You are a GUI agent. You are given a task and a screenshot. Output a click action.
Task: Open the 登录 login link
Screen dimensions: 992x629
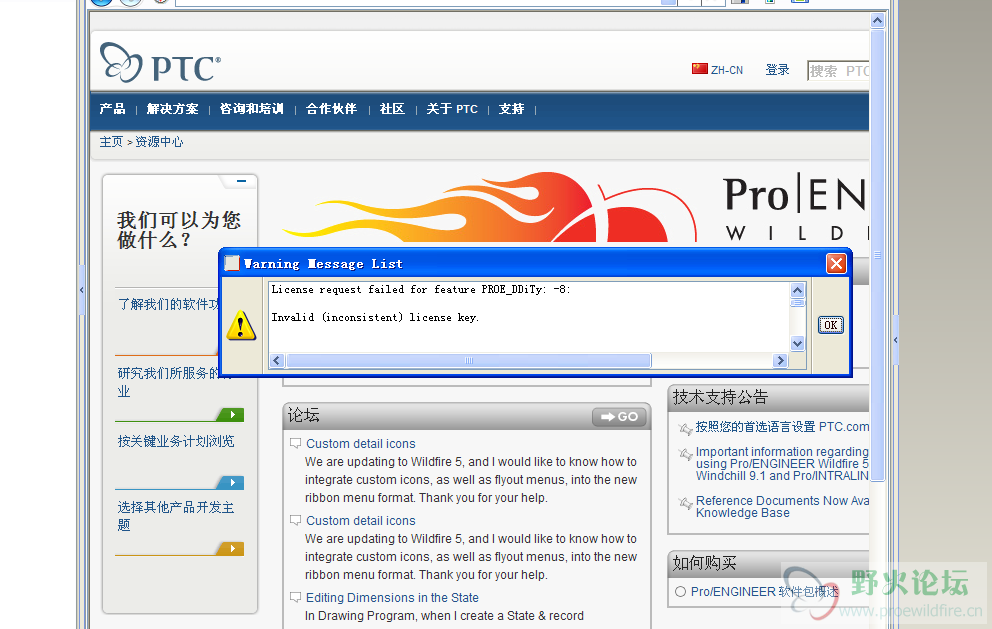coord(778,70)
